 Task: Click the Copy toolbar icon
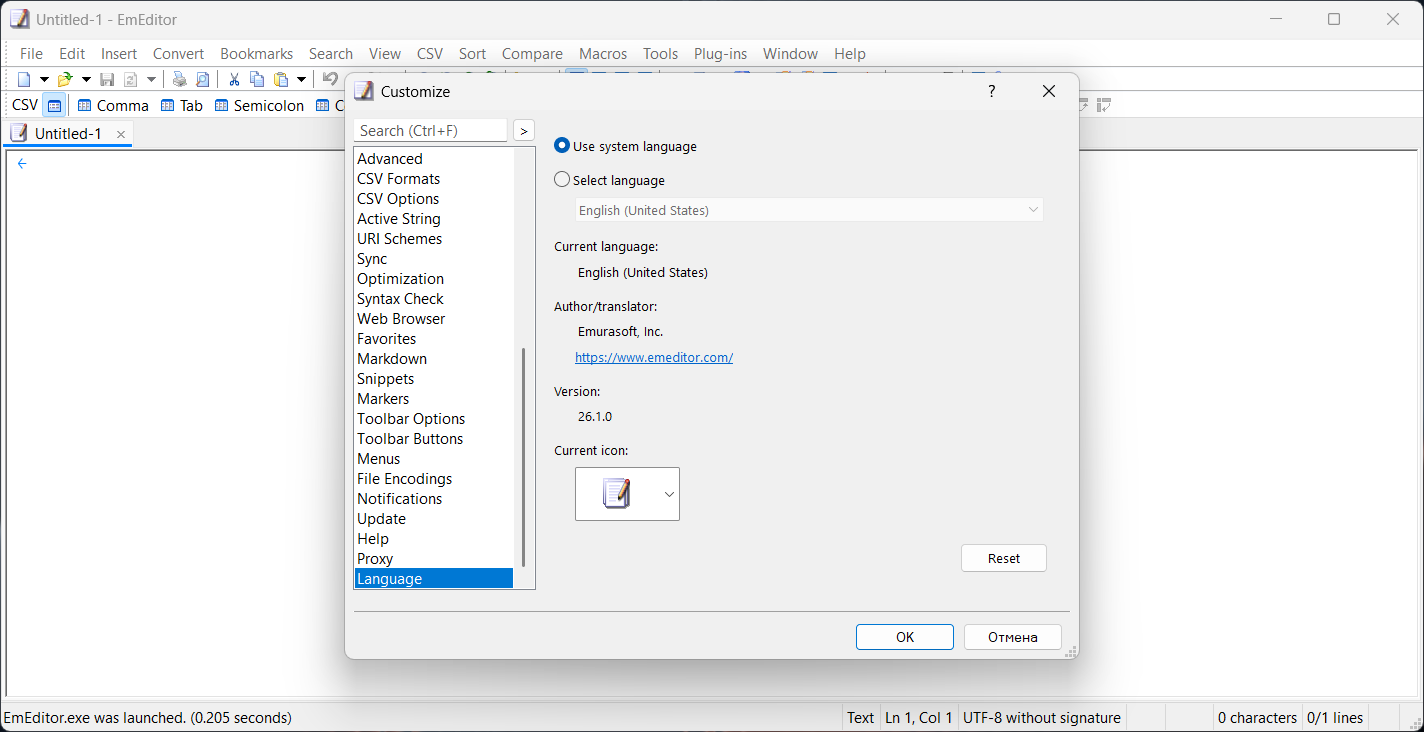tap(257, 79)
